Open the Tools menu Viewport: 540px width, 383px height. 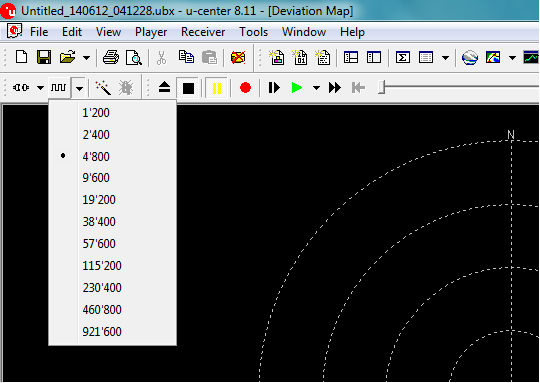click(x=253, y=32)
